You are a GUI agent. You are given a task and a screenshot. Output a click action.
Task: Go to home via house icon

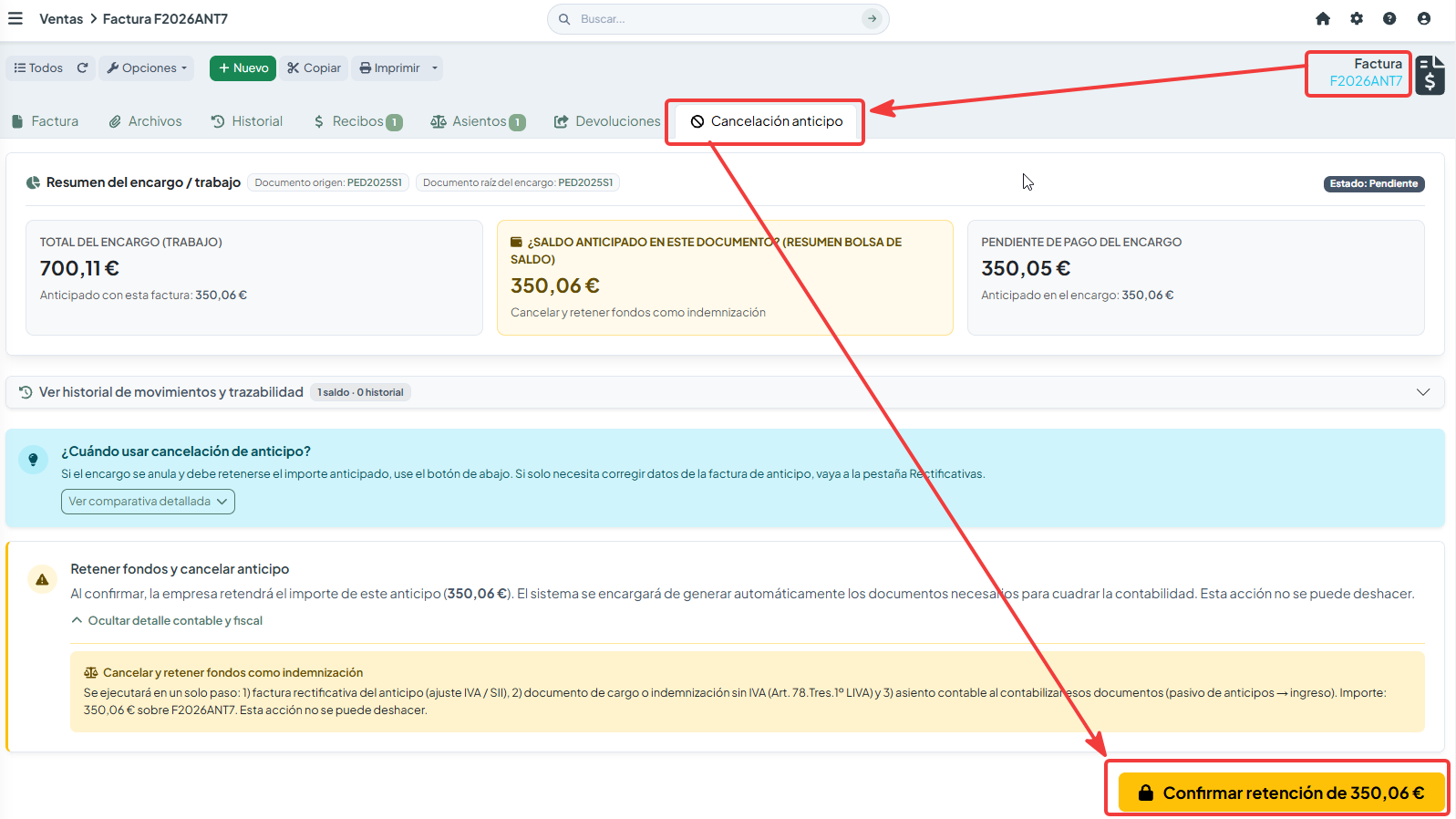[1323, 18]
